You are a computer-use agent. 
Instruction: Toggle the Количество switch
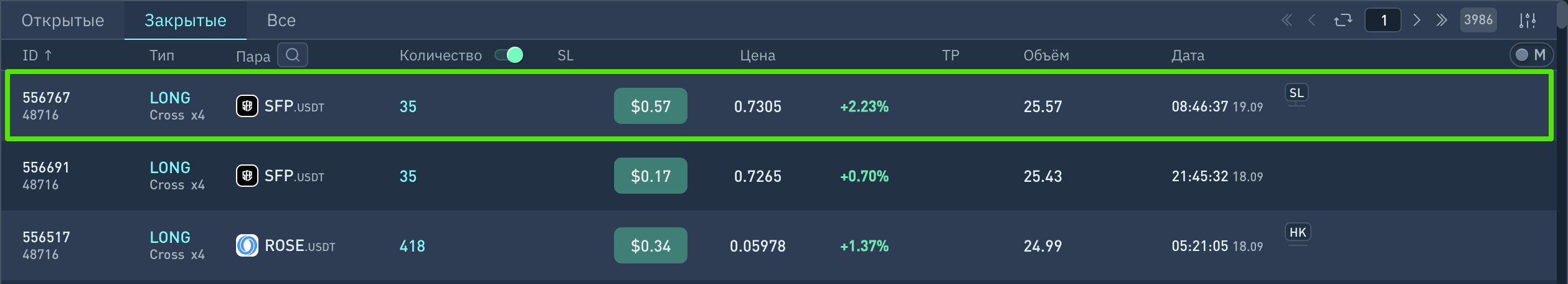point(509,55)
